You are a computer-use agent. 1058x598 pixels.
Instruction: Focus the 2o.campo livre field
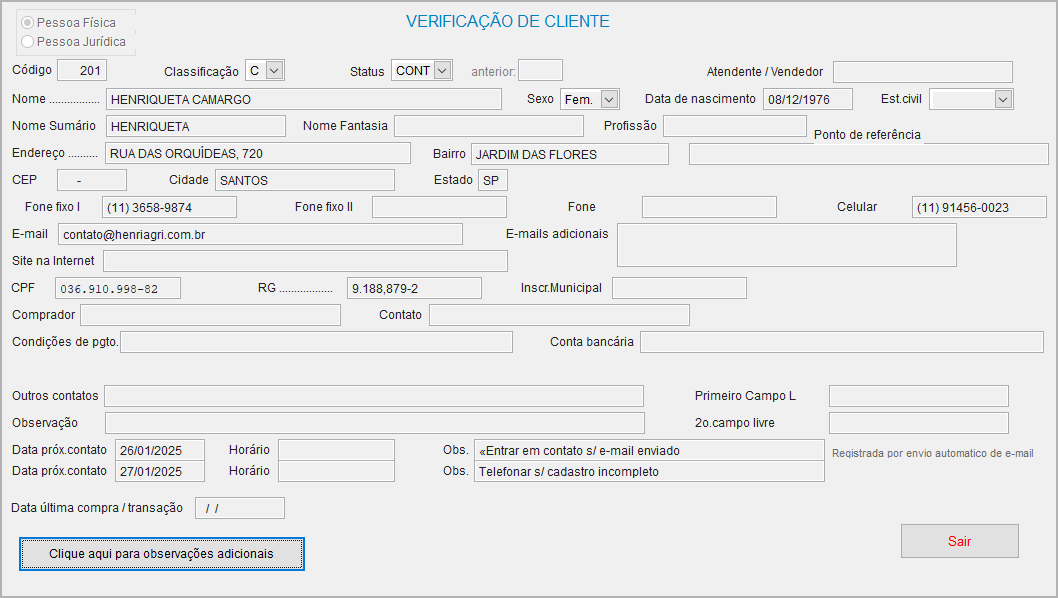(x=919, y=423)
